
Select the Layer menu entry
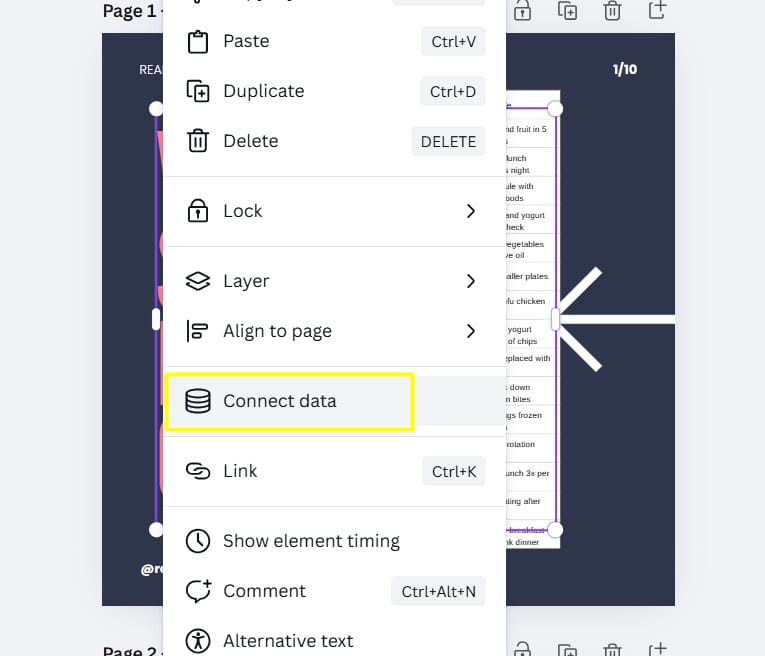coord(334,281)
